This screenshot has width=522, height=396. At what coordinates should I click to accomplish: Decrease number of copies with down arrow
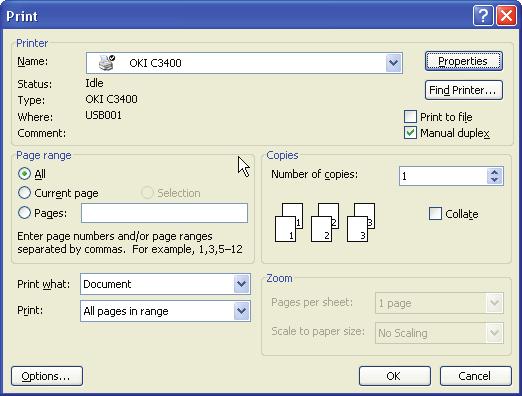pos(494,180)
